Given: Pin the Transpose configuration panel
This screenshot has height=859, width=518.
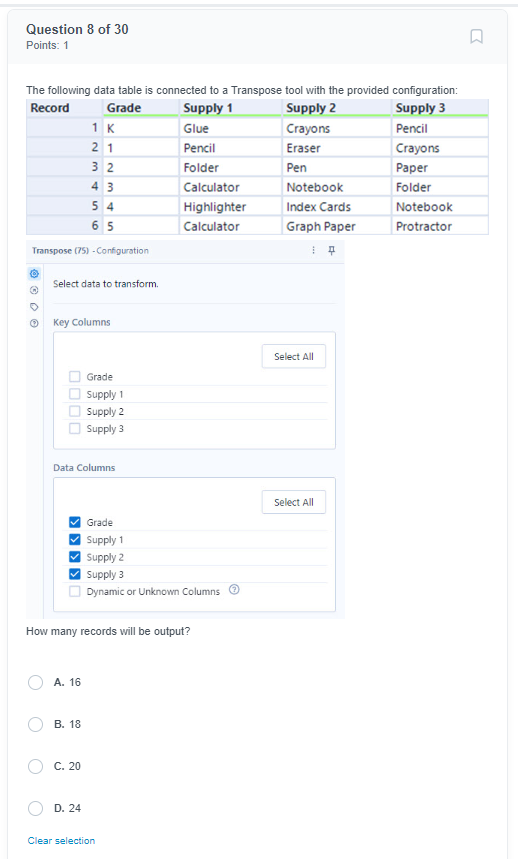Looking at the screenshot, I should click(331, 250).
